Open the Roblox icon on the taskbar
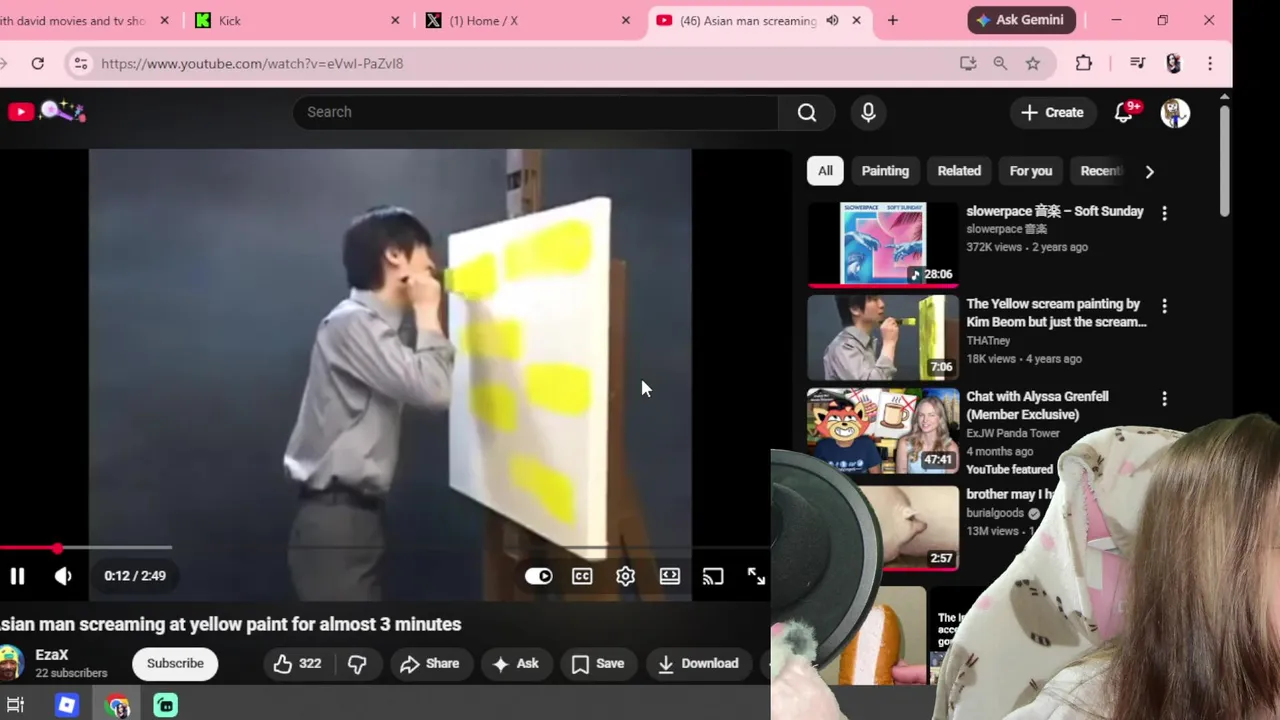The image size is (1280, 720). pyautogui.click(x=66, y=705)
